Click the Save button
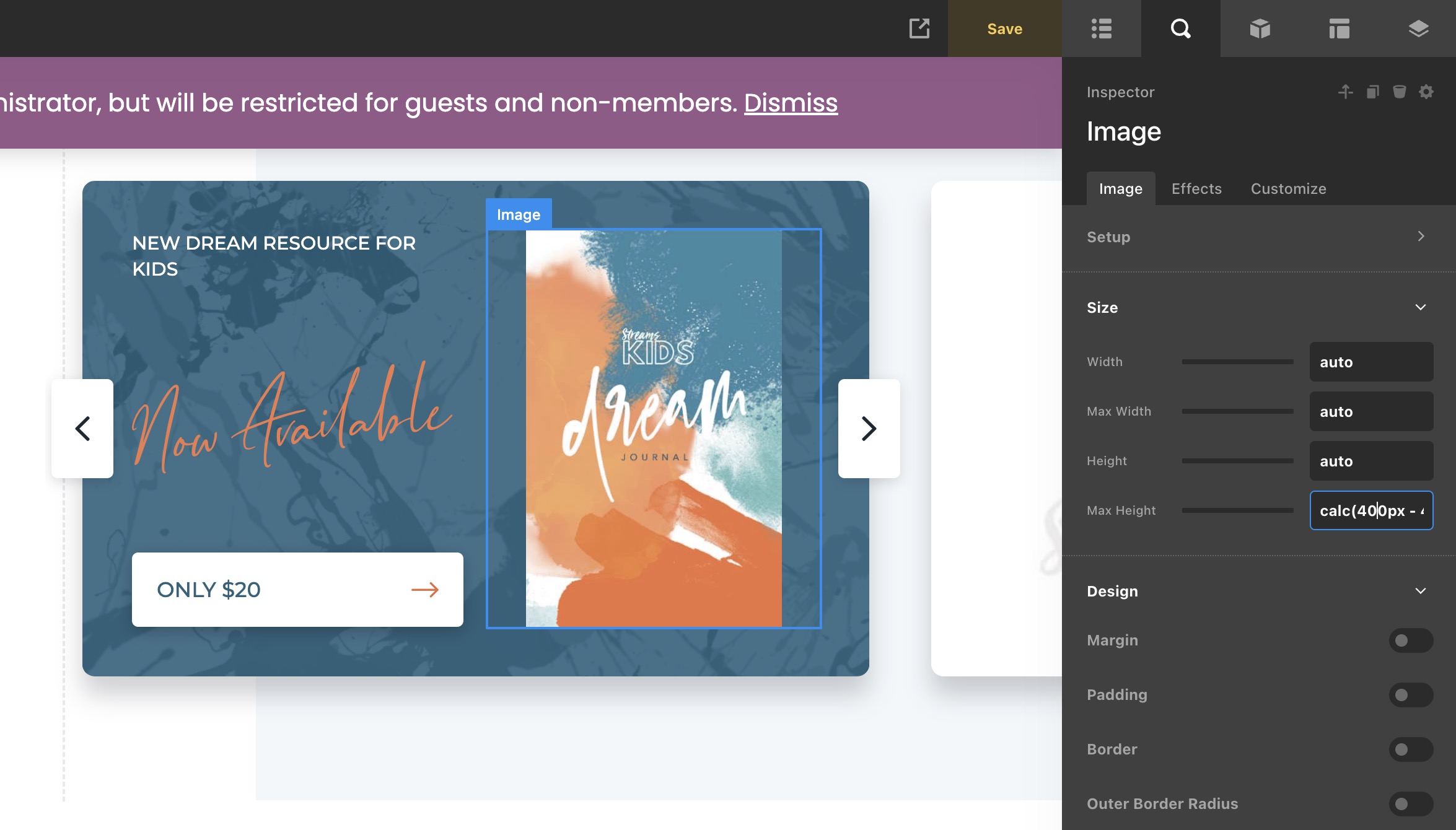The height and width of the screenshot is (830, 1456). point(1004,28)
